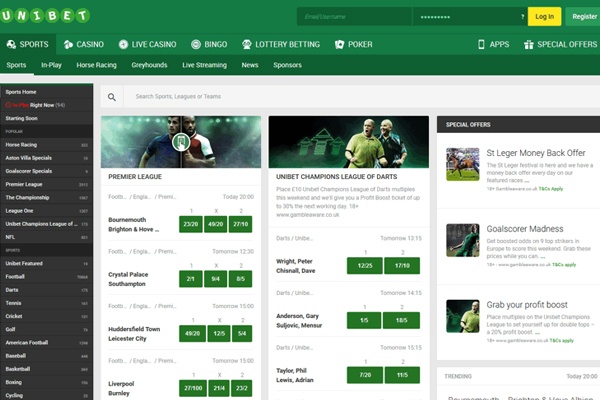Viewport: 600px width, 400px height.
Task: Select Goalscorer Specials in sidebar
Action: (46, 171)
